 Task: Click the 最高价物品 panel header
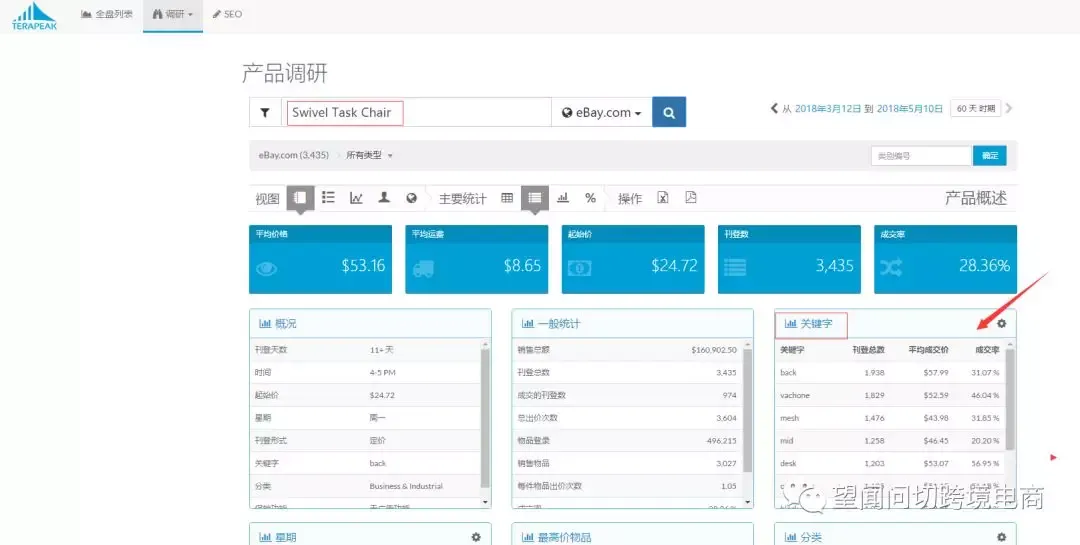[632, 535]
